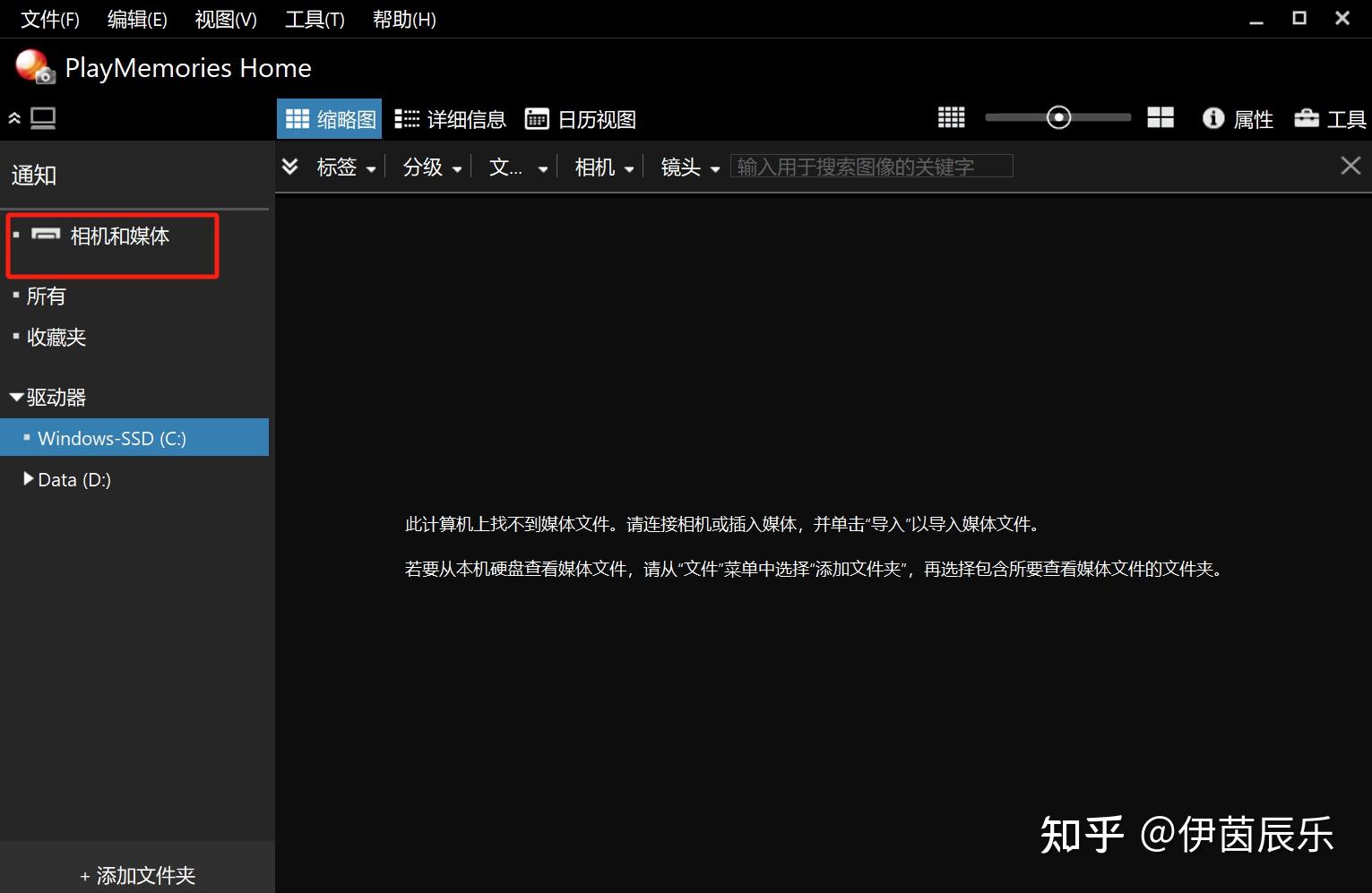Expand the Data (D:) drive
This screenshot has width=1372, height=893.
[29, 479]
